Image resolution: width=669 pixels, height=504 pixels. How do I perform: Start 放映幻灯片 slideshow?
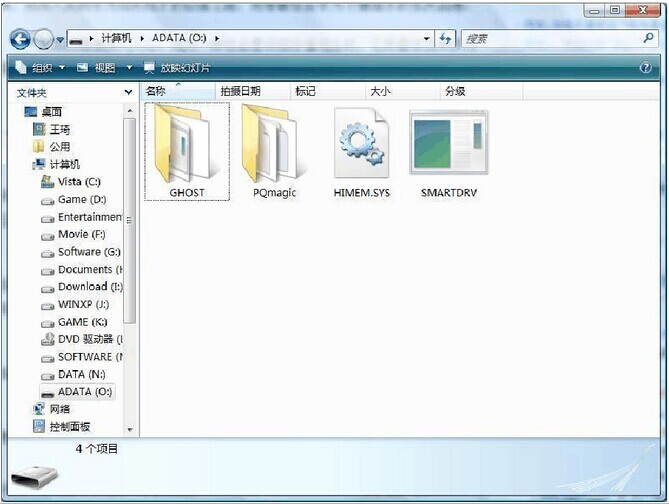point(177,67)
